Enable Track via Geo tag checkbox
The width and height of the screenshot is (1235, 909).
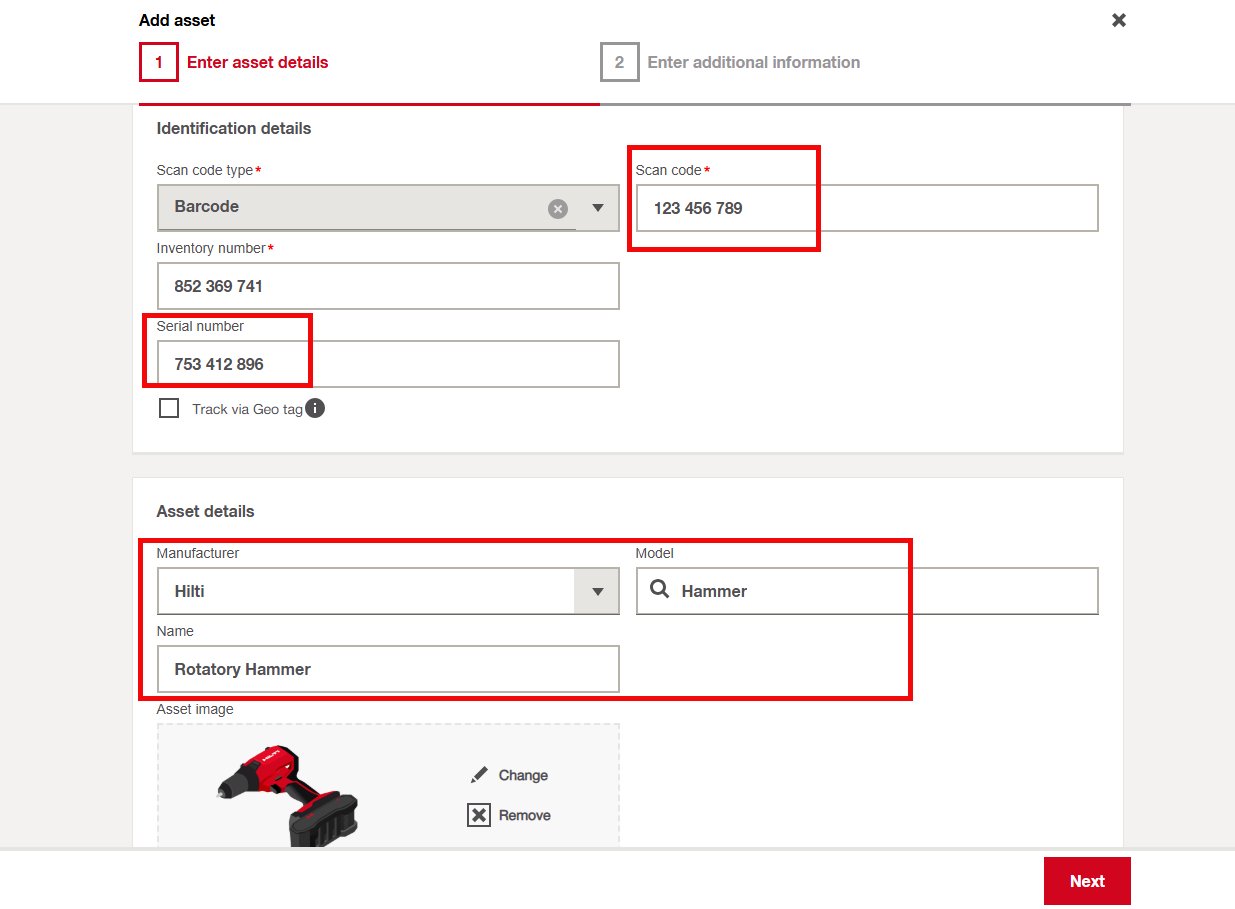pos(169,408)
